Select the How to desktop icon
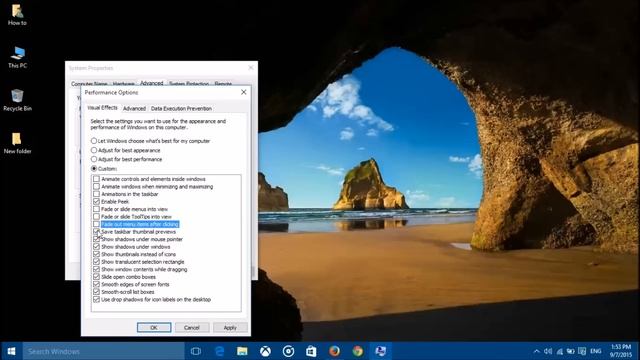Screen dimensions: 640x360 click(17, 15)
